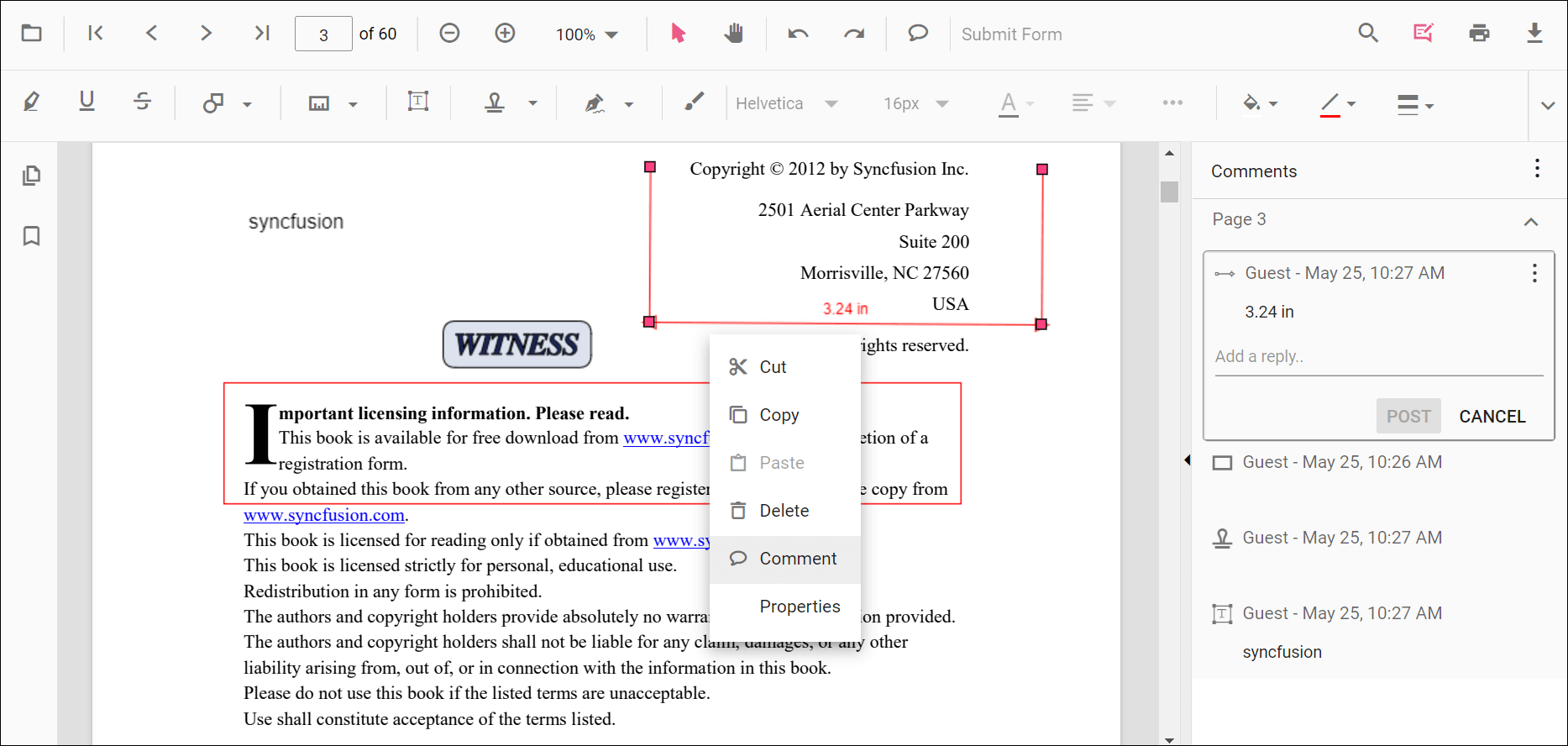
Task: Undo the last action
Action: coord(798,34)
